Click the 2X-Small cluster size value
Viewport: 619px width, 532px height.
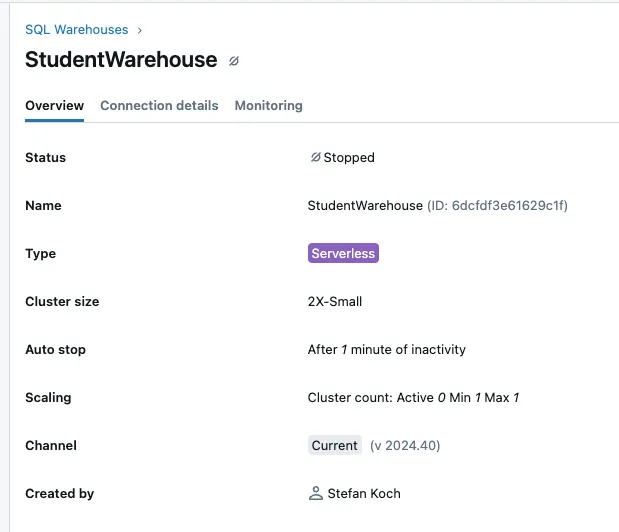click(x=335, y=301)
